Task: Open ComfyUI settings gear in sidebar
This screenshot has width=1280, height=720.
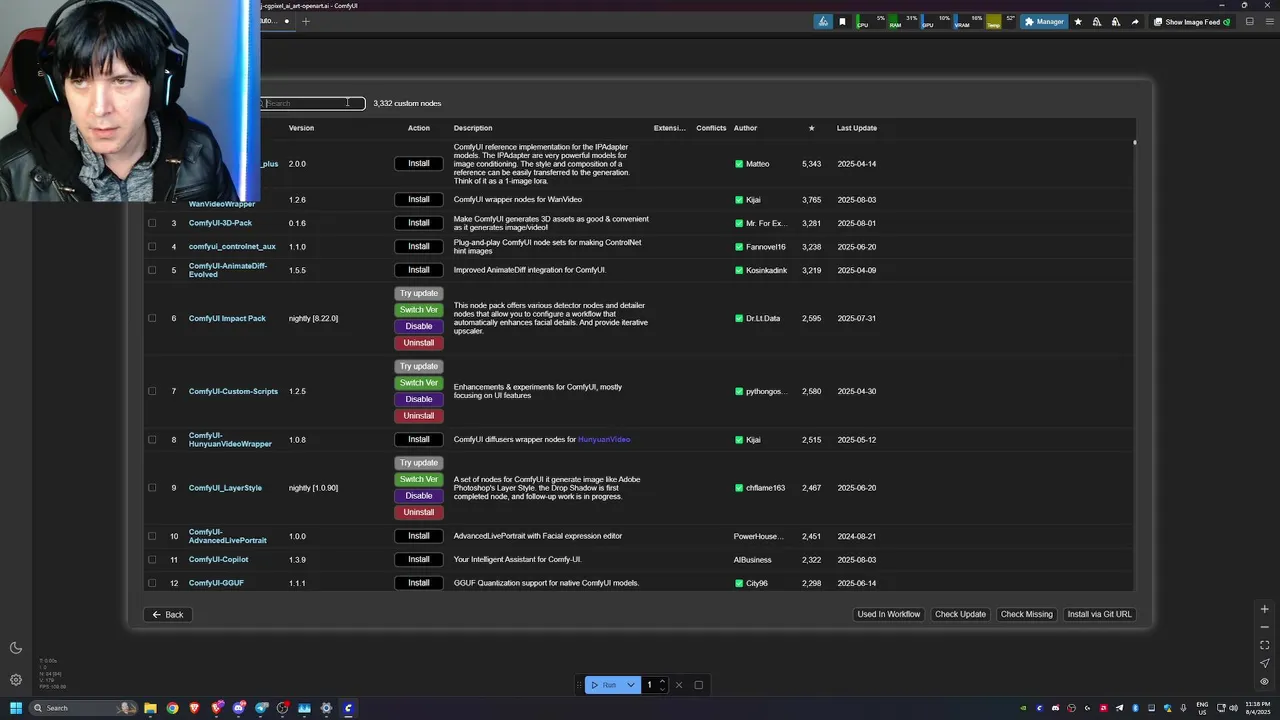Action: 16,680
